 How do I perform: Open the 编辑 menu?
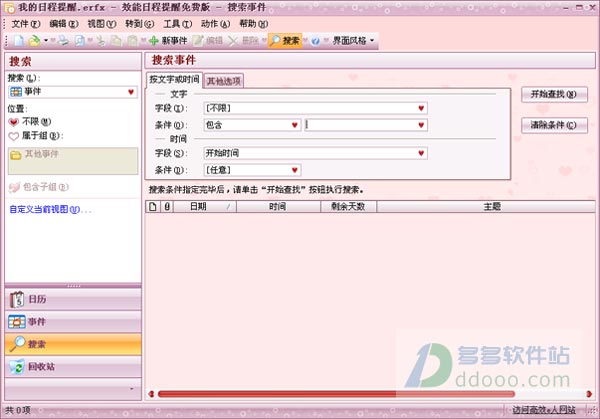pyautogui.click(x=64, y=24)
